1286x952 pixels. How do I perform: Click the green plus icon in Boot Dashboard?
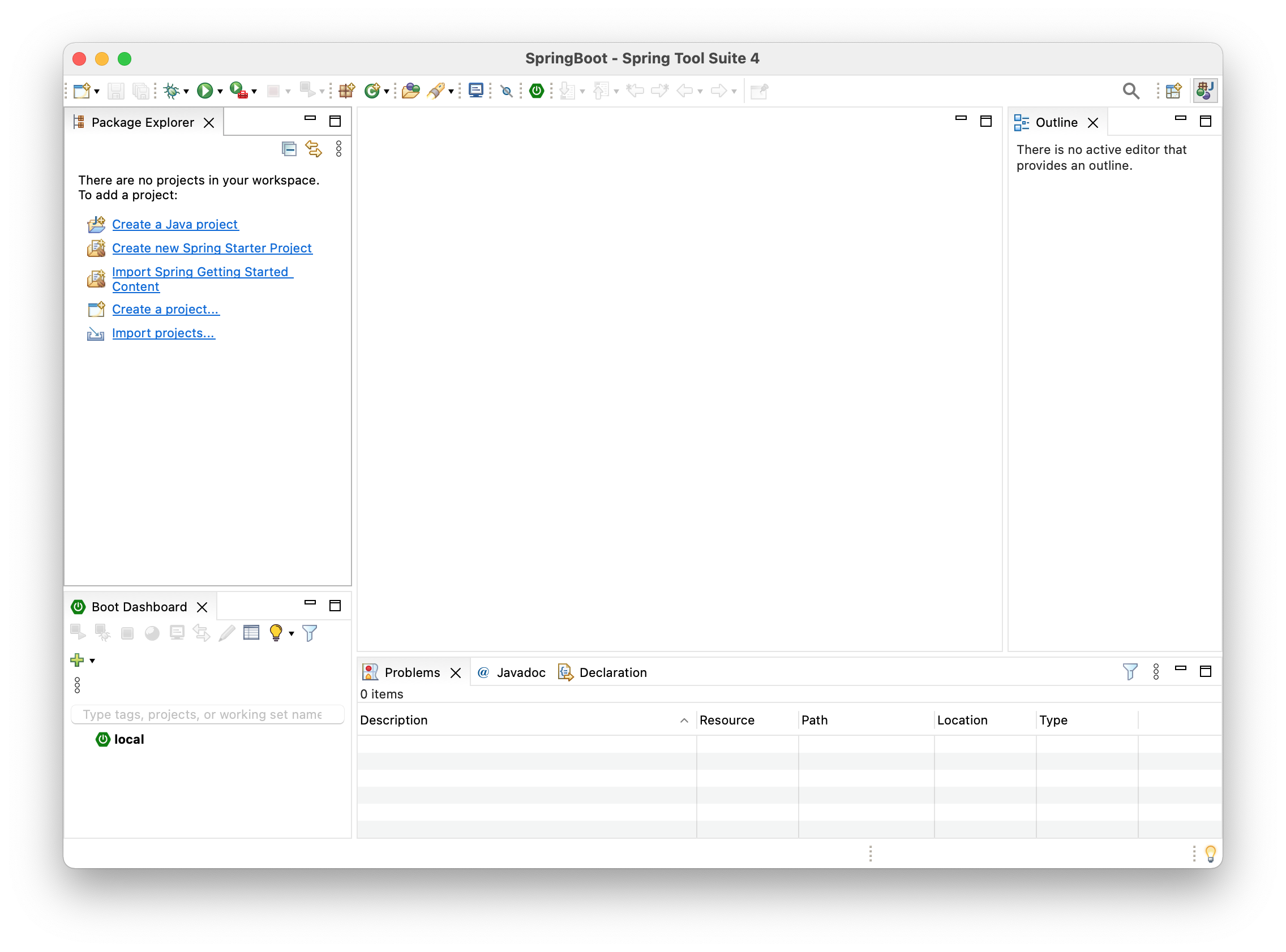[x=76, y=660]
